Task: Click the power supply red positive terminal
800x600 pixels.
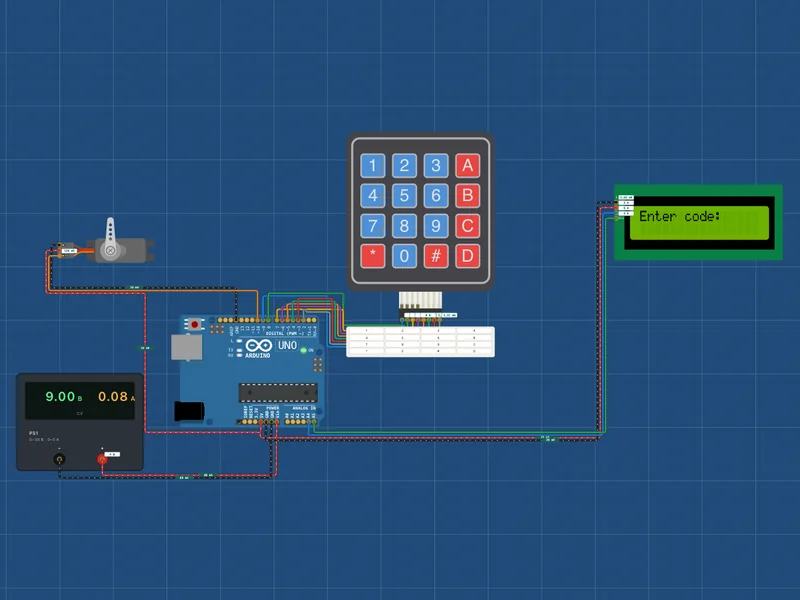Action: coord(102,460)
